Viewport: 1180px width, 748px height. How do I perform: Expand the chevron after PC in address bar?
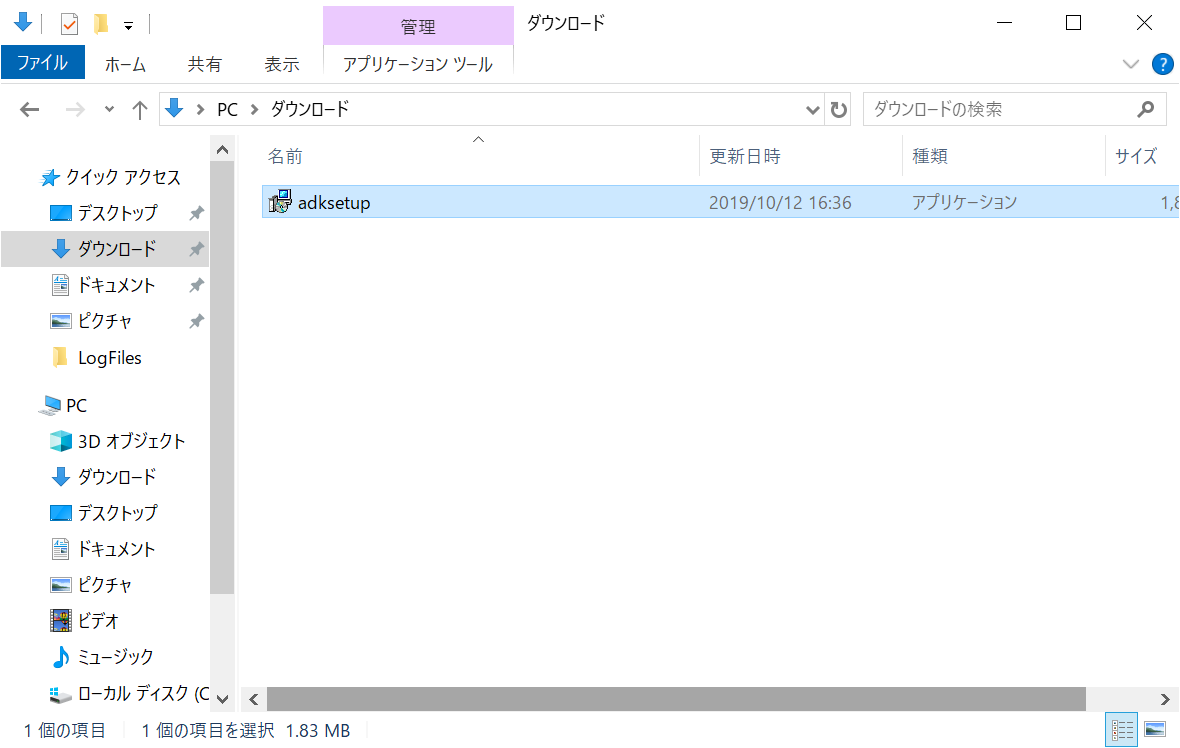pyautogui.click(x=254, y=110)
